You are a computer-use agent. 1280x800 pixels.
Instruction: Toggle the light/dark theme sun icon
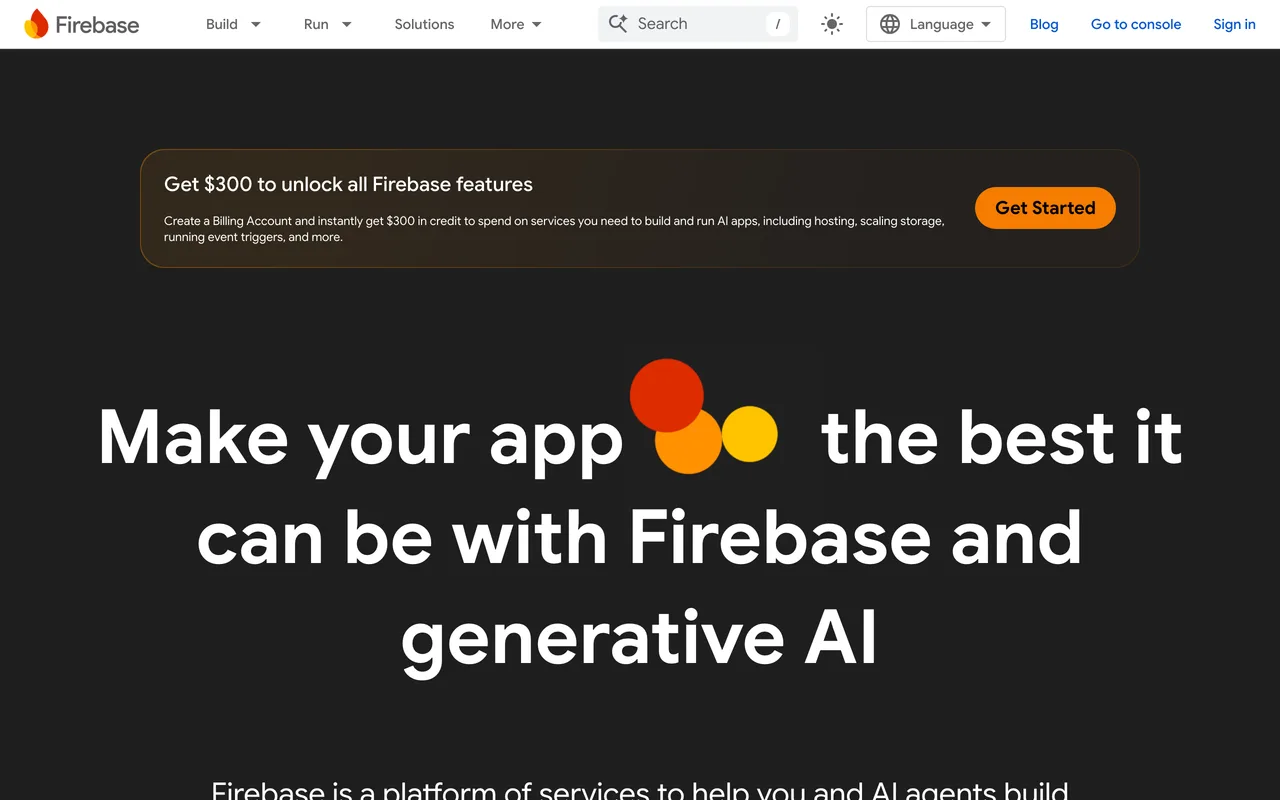coord(832,24)
